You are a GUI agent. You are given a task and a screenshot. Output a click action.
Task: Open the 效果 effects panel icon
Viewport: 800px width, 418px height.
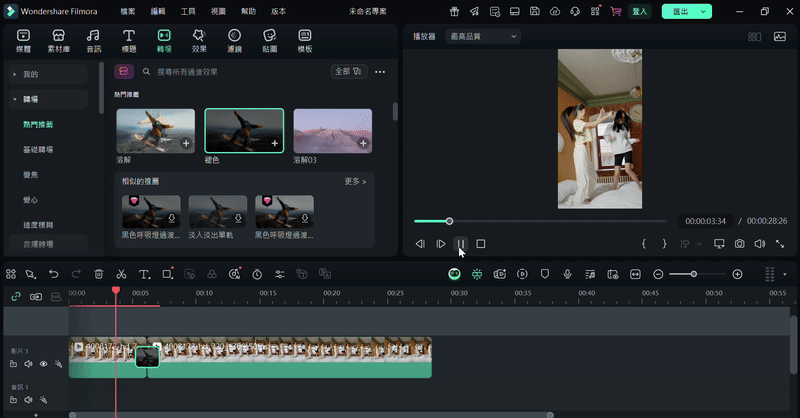tap(199, 40)
